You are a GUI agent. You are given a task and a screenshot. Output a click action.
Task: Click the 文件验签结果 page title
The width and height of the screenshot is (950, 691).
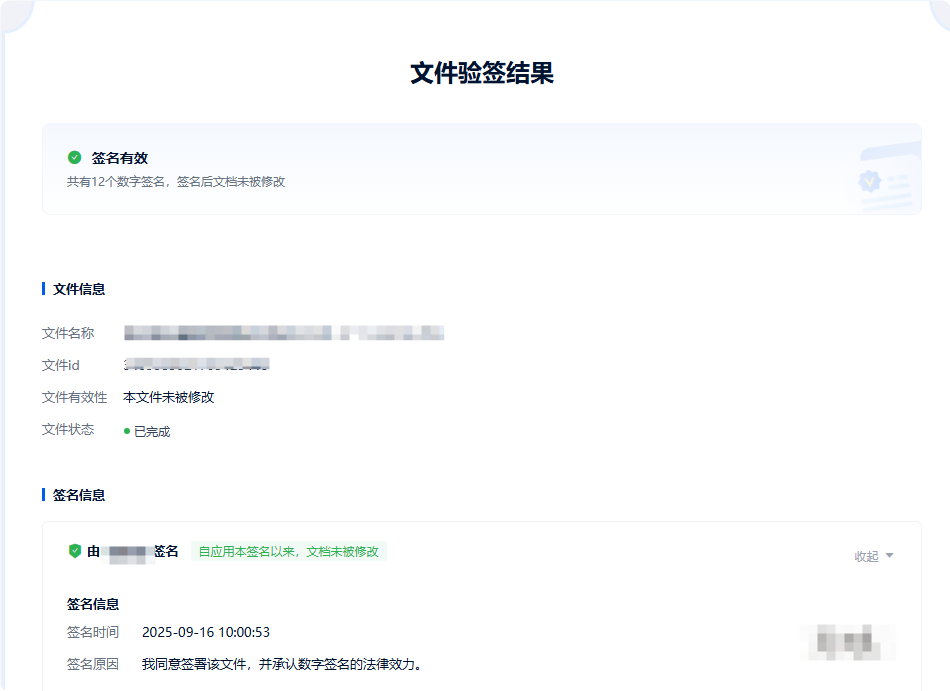pyautogui.click(x=481, y=73)
